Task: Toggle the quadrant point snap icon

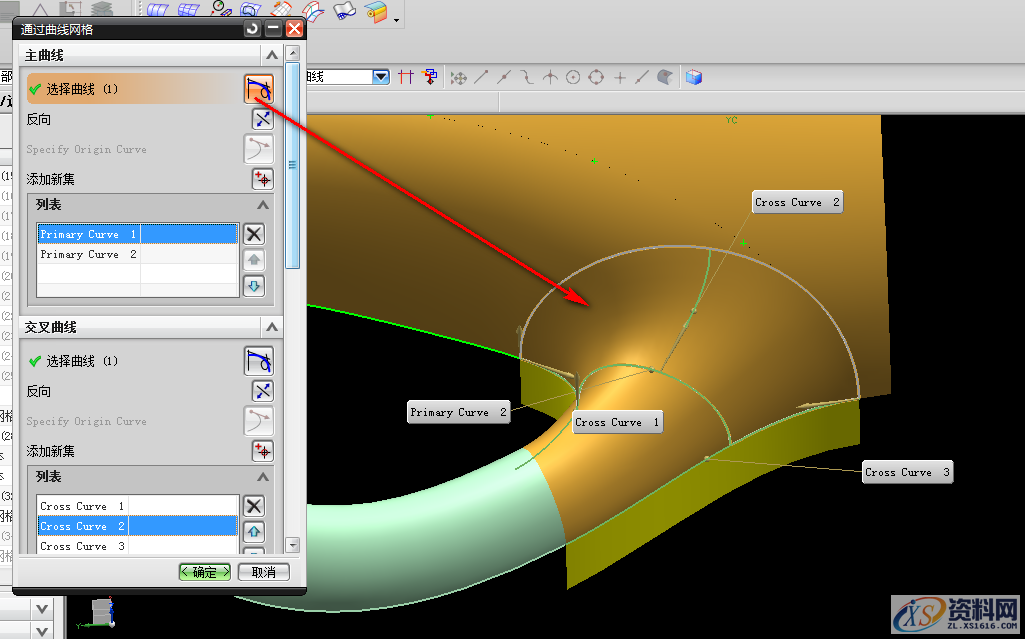Action: tap(597, 77)
